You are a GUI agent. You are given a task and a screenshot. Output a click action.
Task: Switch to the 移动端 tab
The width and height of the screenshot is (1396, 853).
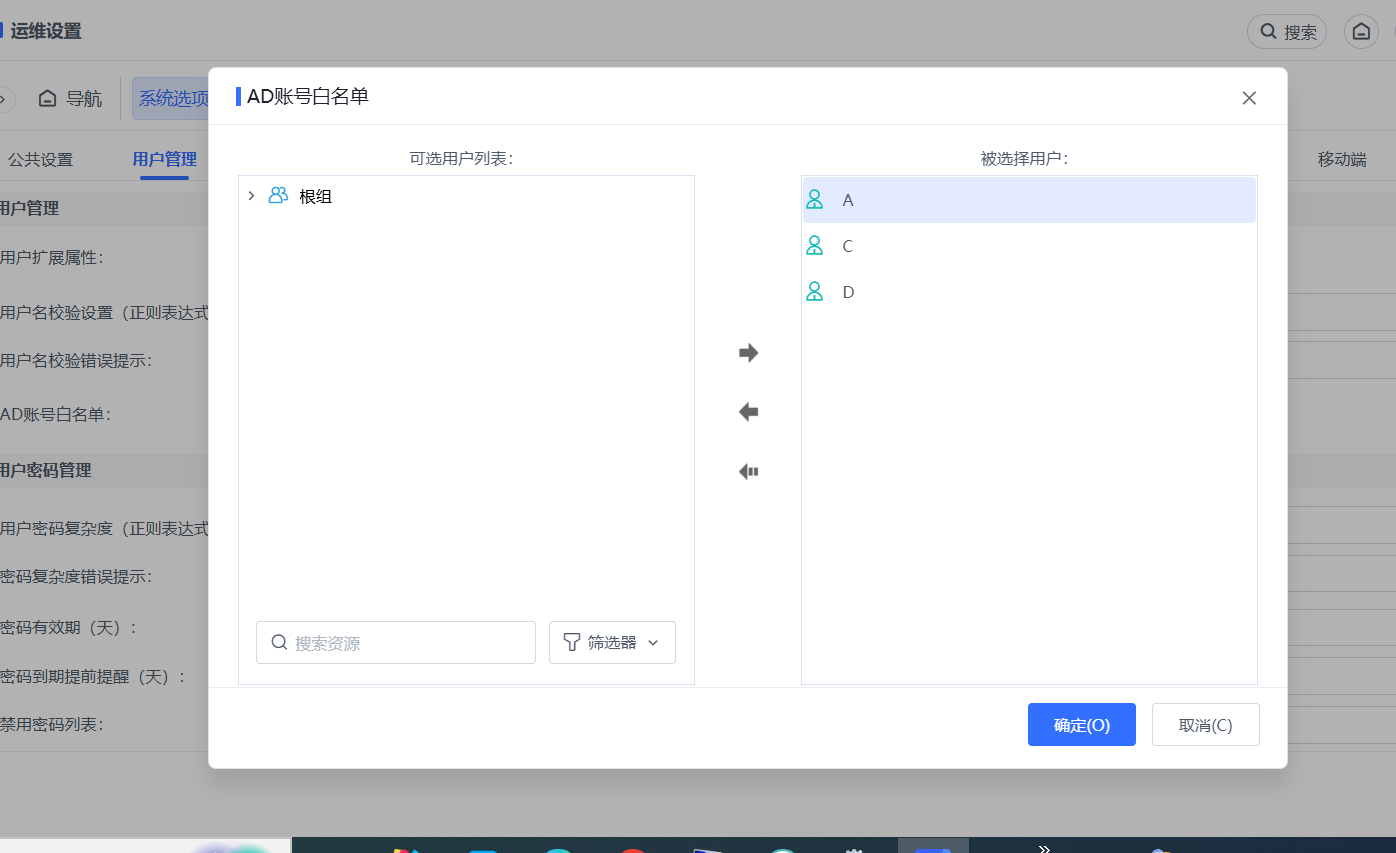click(1342, 159)
